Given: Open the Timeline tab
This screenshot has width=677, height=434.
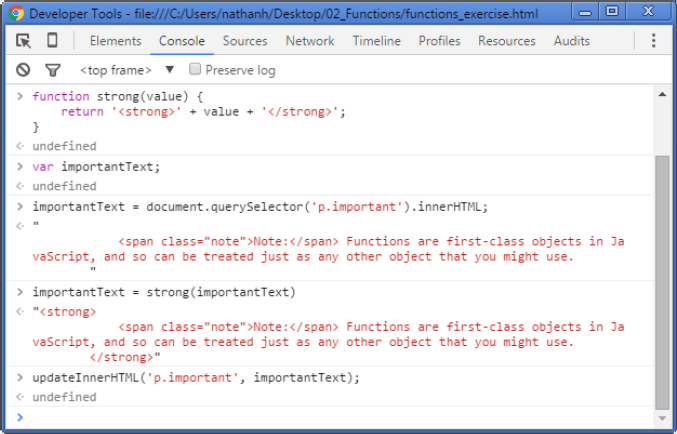Looking at the screenshot, I should tap(376, 41).
